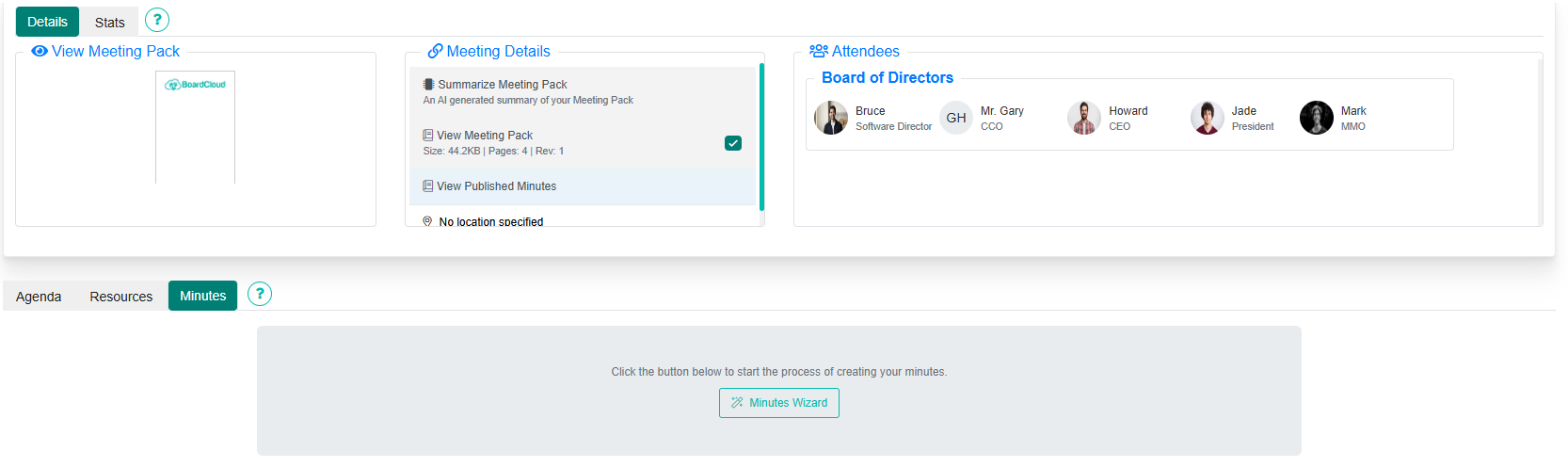1568x467 pixels.
Task: Select the Details tab
Action: pyautogui.click(x=47, y=22)
